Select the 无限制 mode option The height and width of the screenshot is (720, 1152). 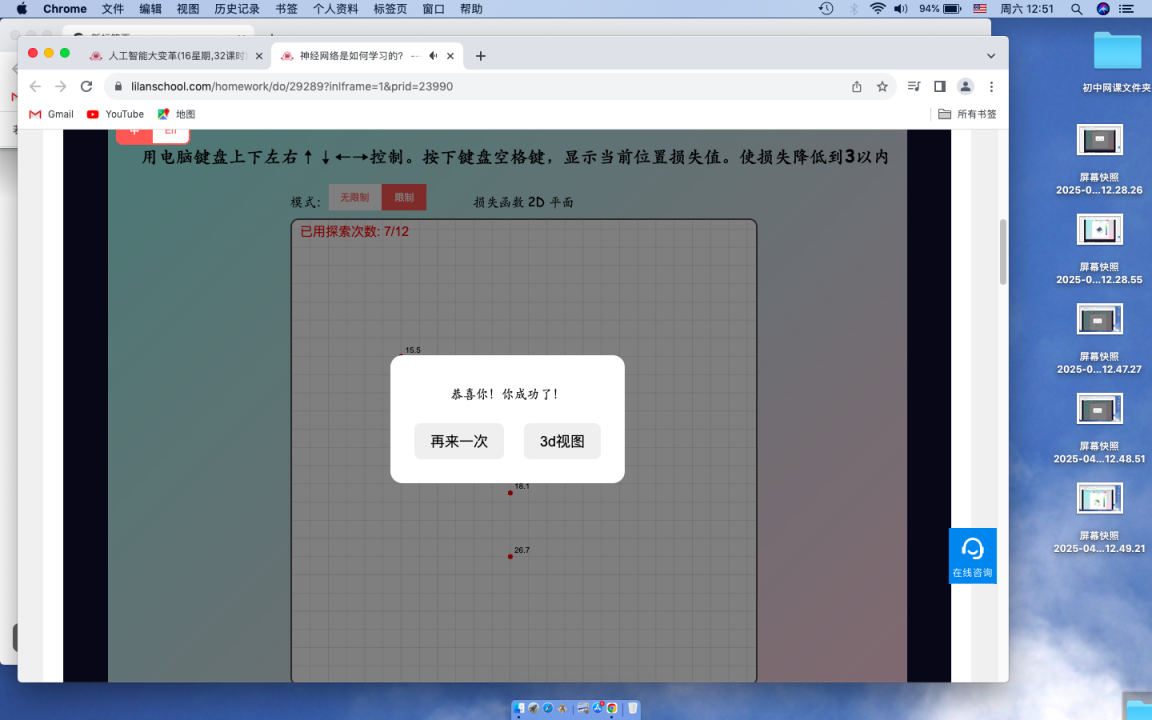pos(355,198)
